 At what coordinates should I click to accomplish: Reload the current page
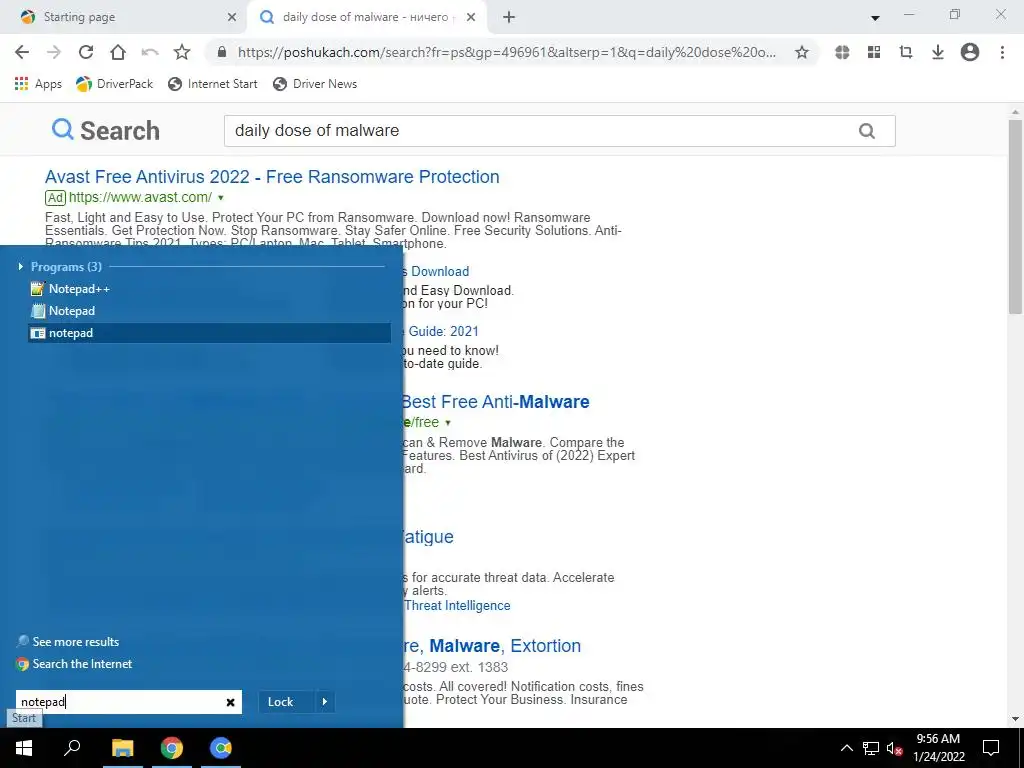86,52
